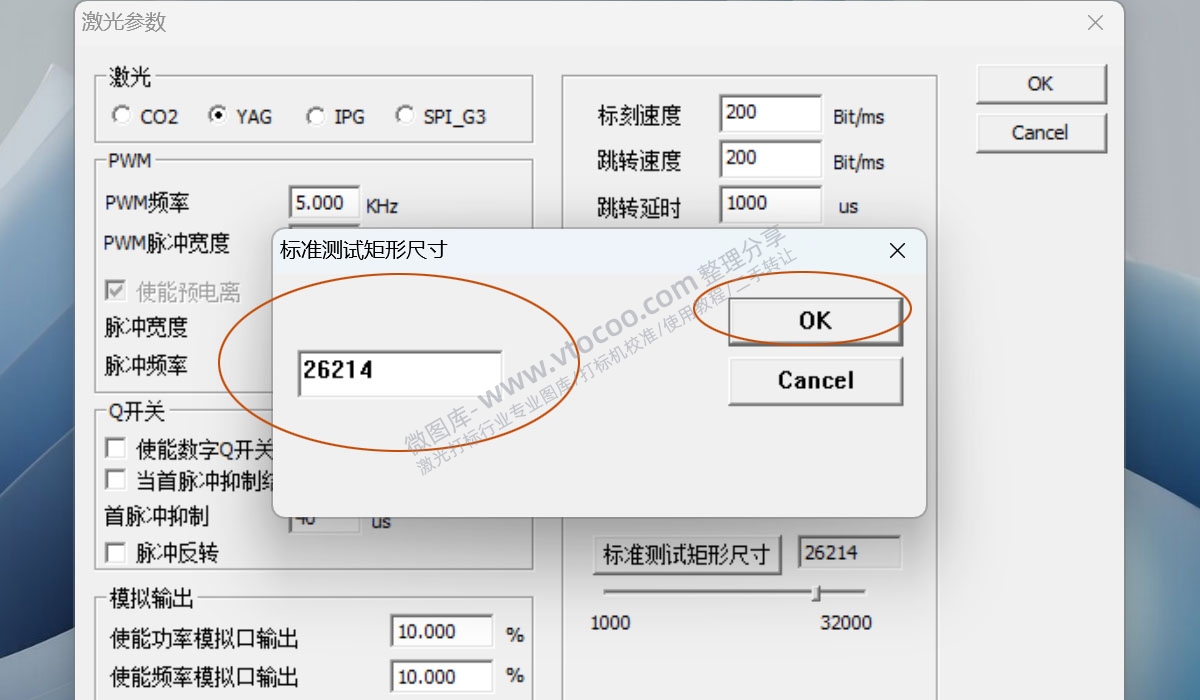Click the disabled 使能预电离 checkbox
Viewport: 1200px width, 700px height.
click(115, 290)
